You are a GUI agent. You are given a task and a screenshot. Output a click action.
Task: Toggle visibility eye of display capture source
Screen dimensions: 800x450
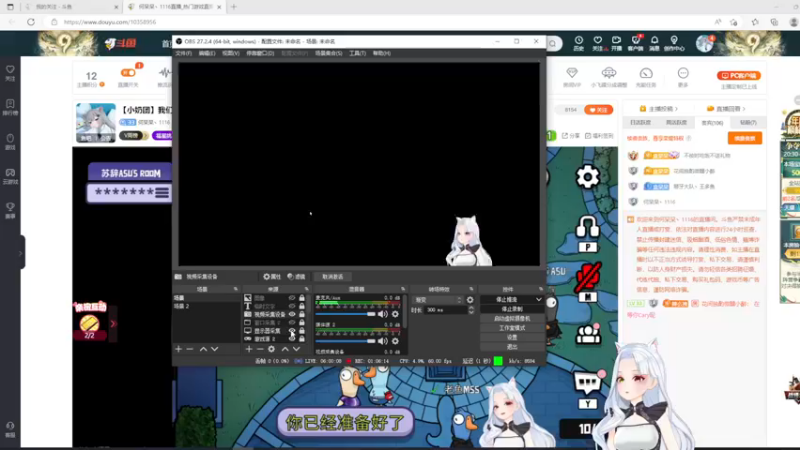(x=292, y=331)
